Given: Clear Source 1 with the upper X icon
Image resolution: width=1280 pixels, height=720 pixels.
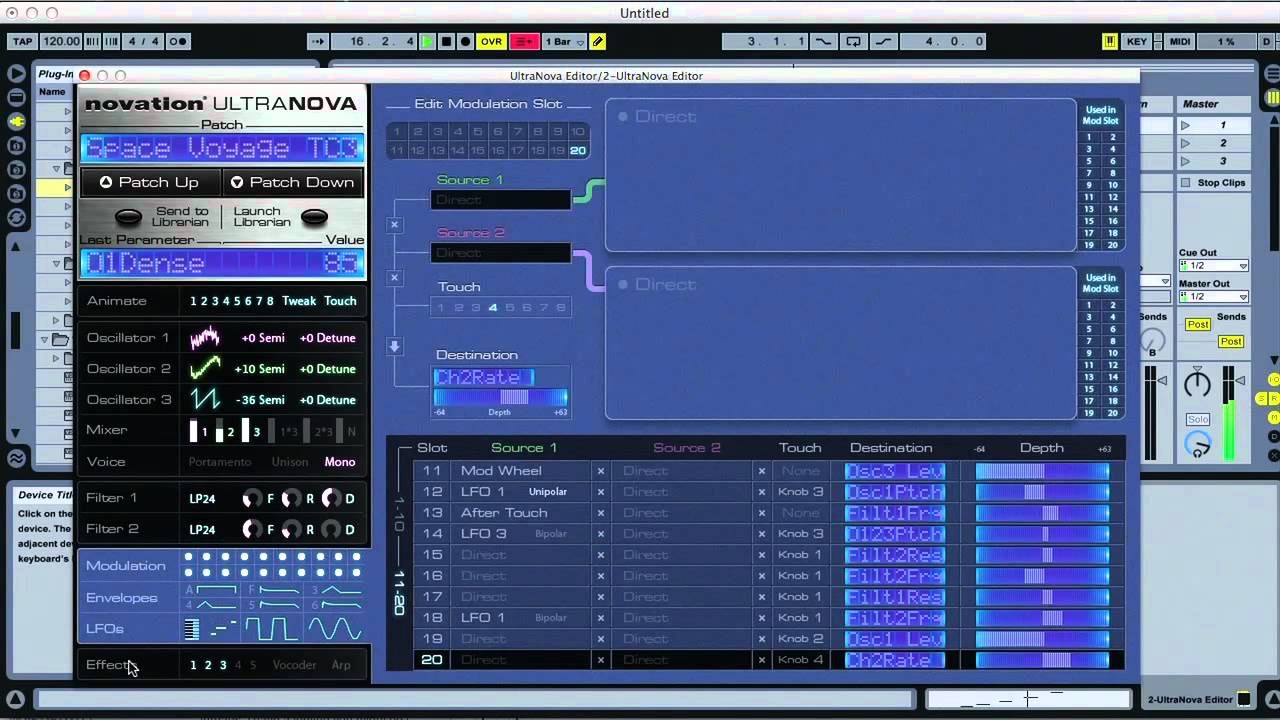Looking at the screenshot, I should click(x=394, y=225).
